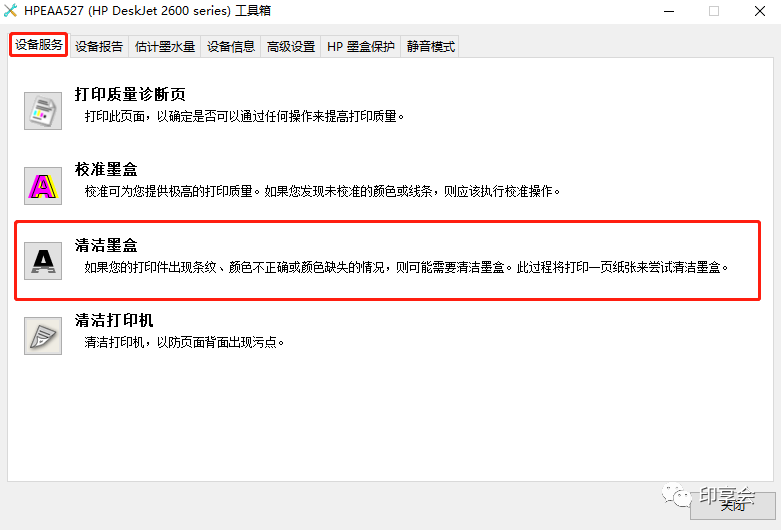Viewport: 781px width, 530px height.
Task: Click the 校准墨盒 heading text
Action: click(106, 169)
